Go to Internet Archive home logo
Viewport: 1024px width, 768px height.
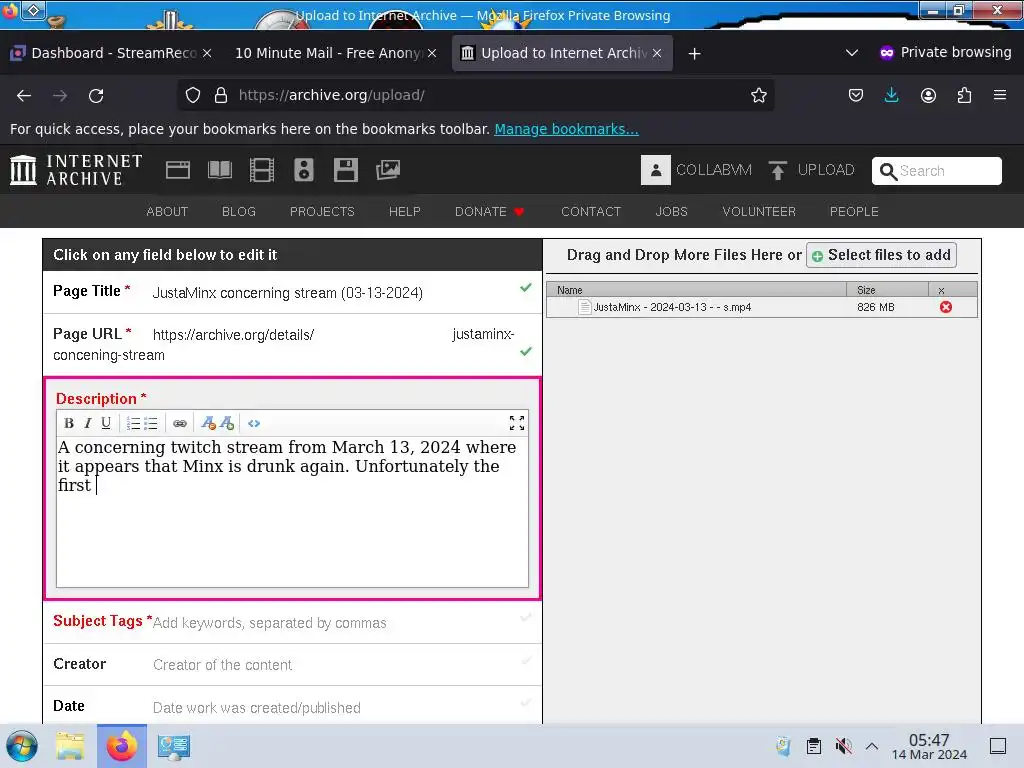point(76,170)
